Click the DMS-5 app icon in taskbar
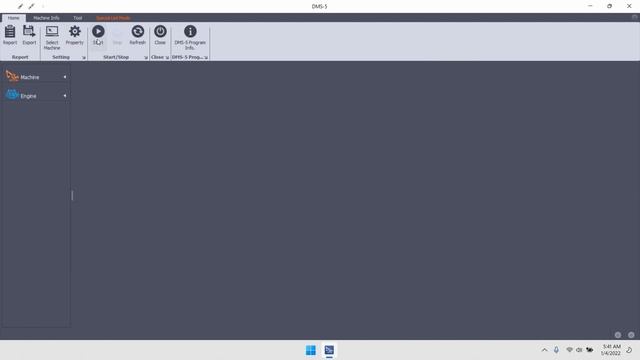The height and width of the screenshot is (360, 640). 329,350
